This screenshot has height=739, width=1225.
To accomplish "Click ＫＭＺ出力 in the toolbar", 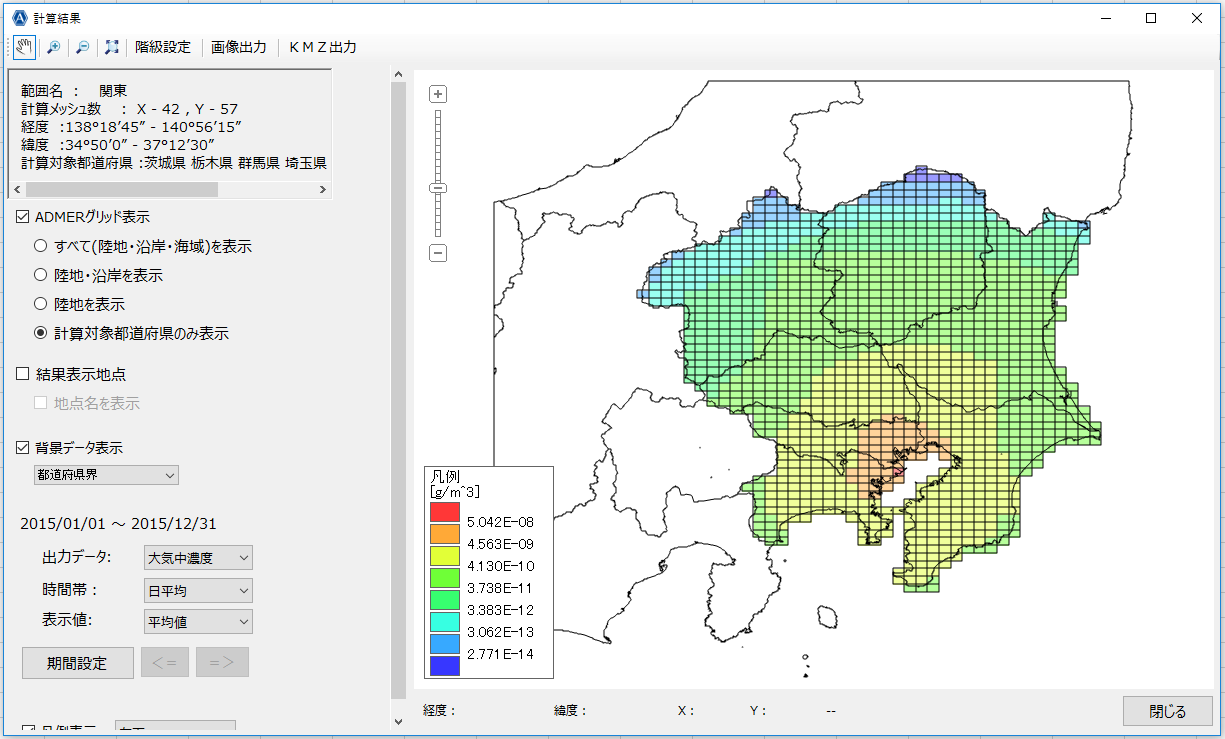I will [x=323, y=47].
